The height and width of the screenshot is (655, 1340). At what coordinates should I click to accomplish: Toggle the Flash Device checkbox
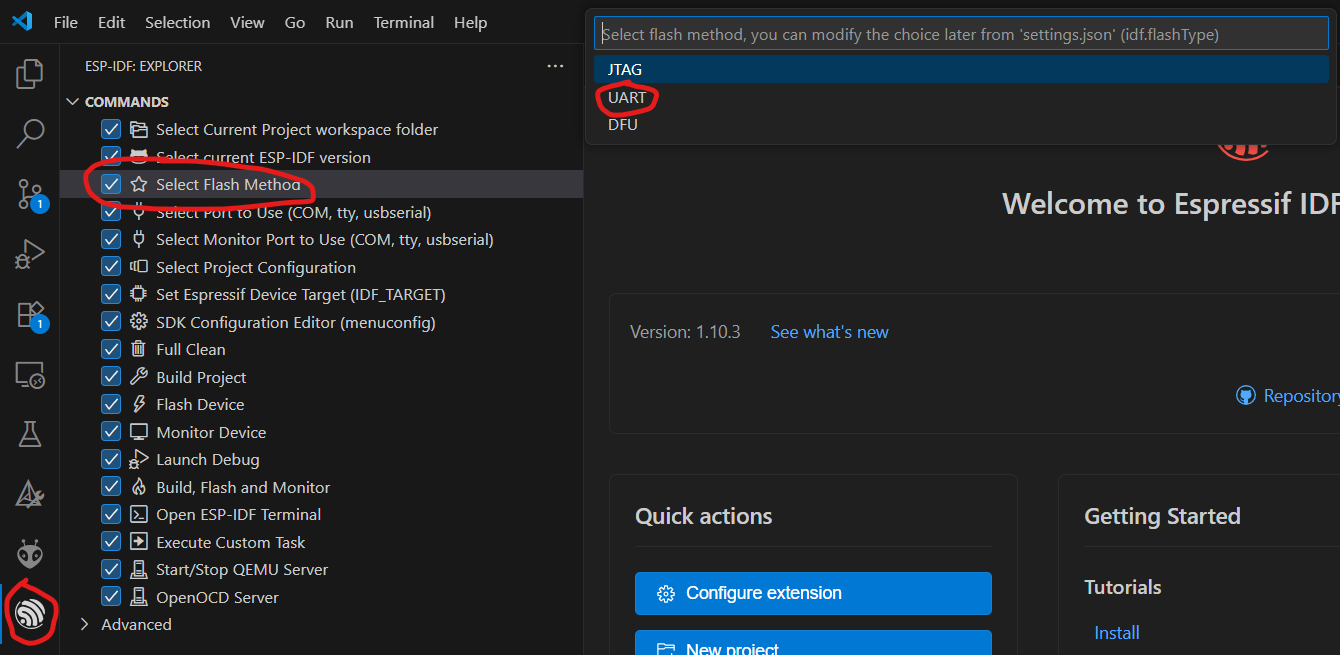[x=111, y=405]
